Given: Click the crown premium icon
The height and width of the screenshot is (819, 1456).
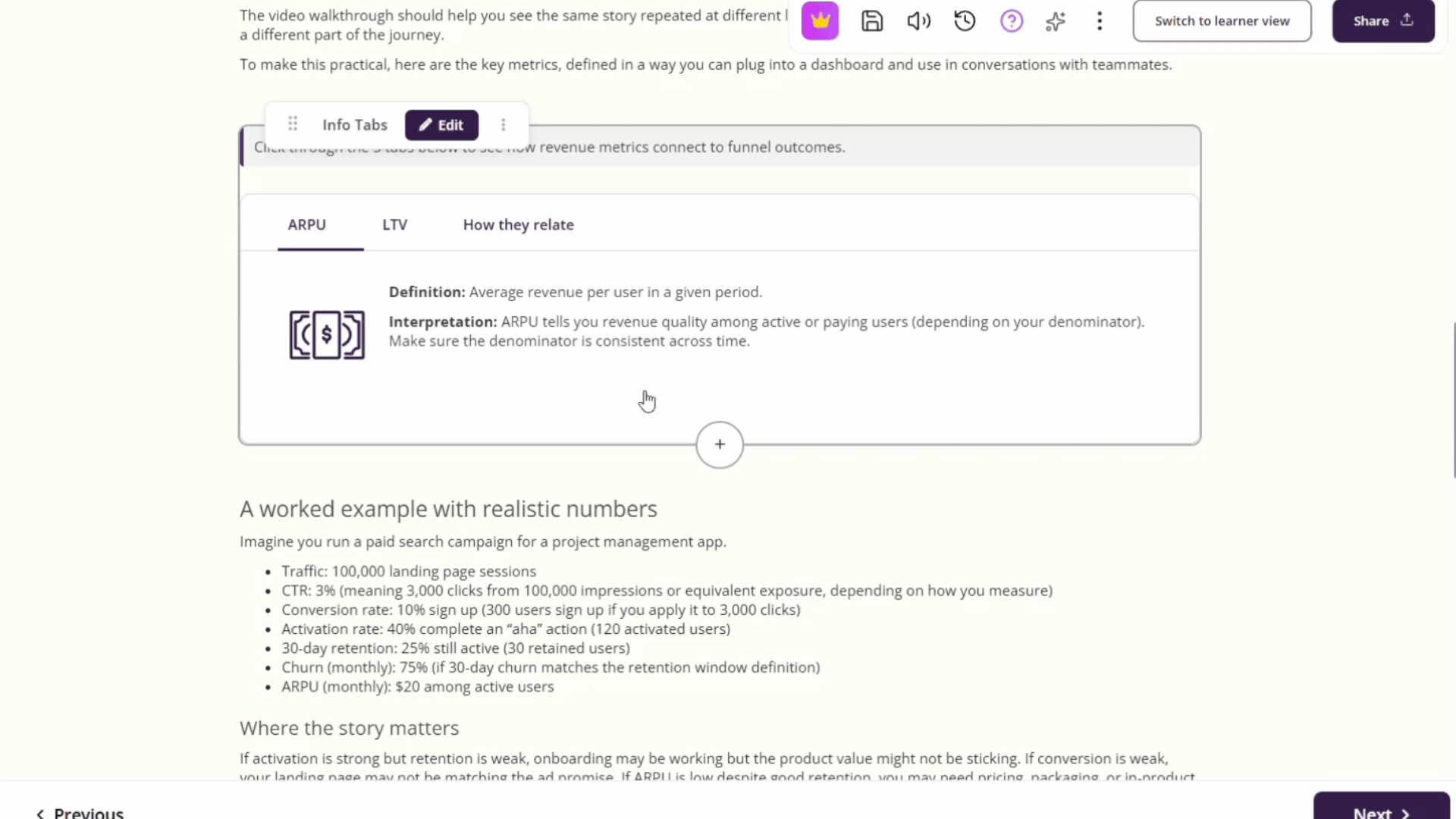Looking at the screenshot, I should pyautogui.click(x=820, y=20).
